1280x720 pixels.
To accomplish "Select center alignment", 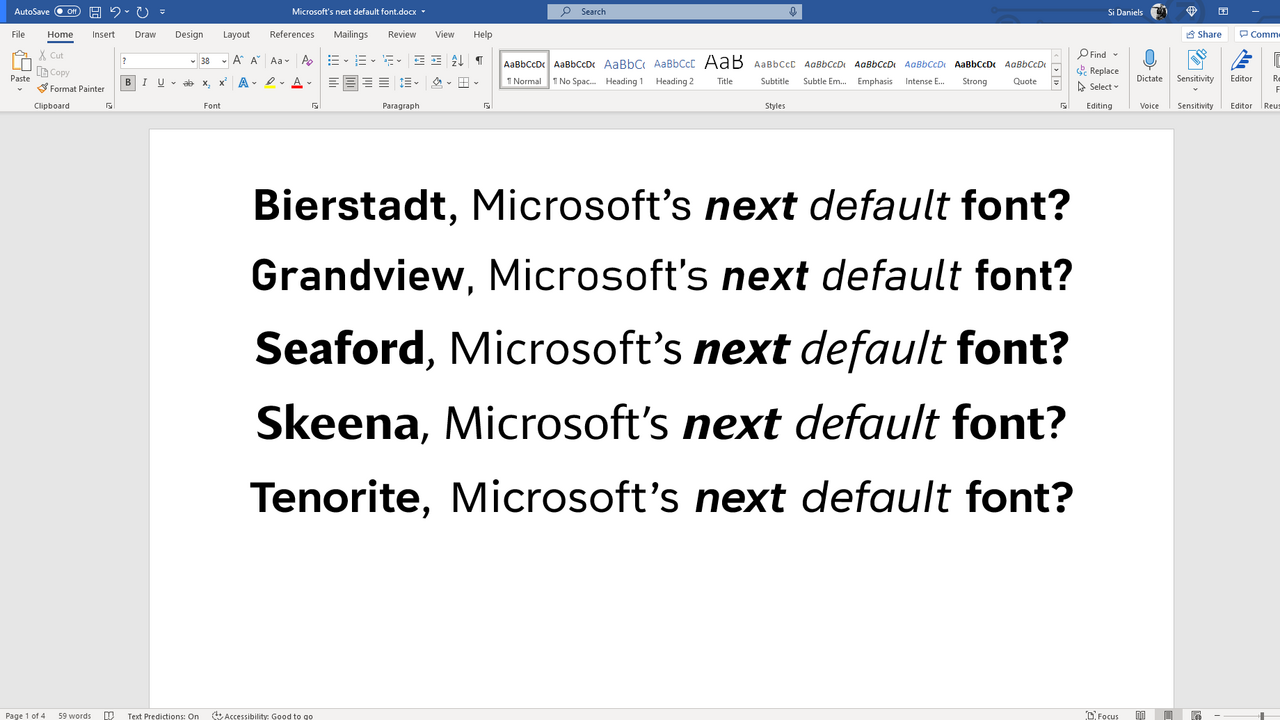I will pos(351,83).
